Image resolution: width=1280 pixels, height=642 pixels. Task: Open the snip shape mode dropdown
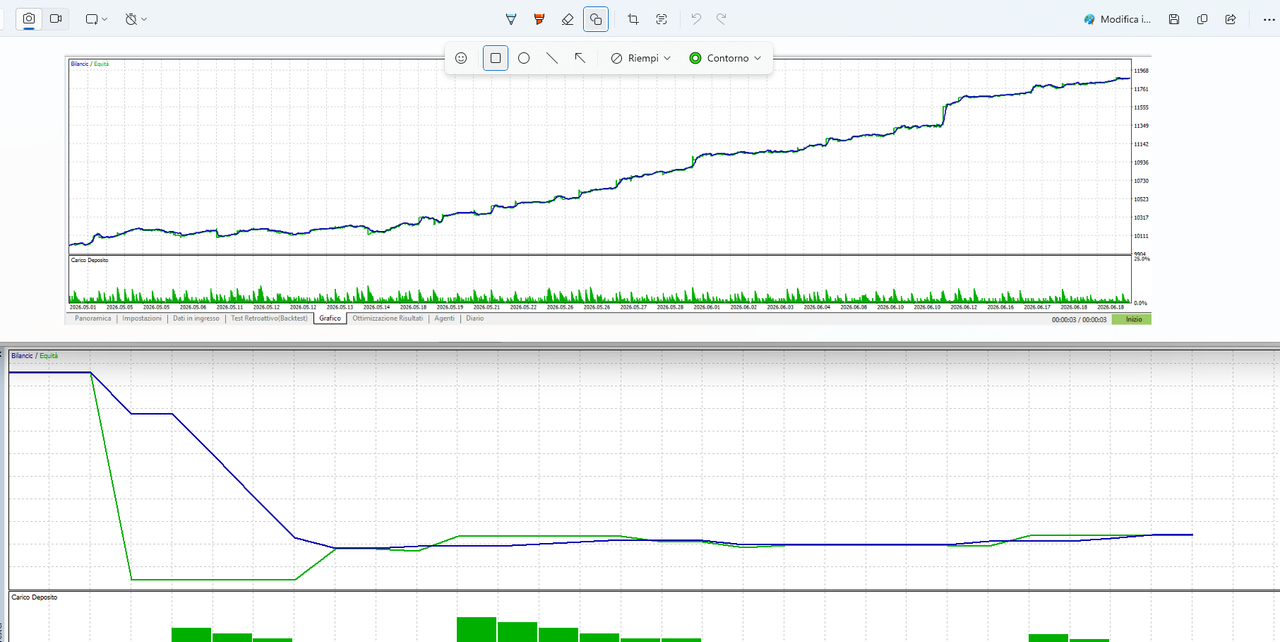[x=96, y=19]
